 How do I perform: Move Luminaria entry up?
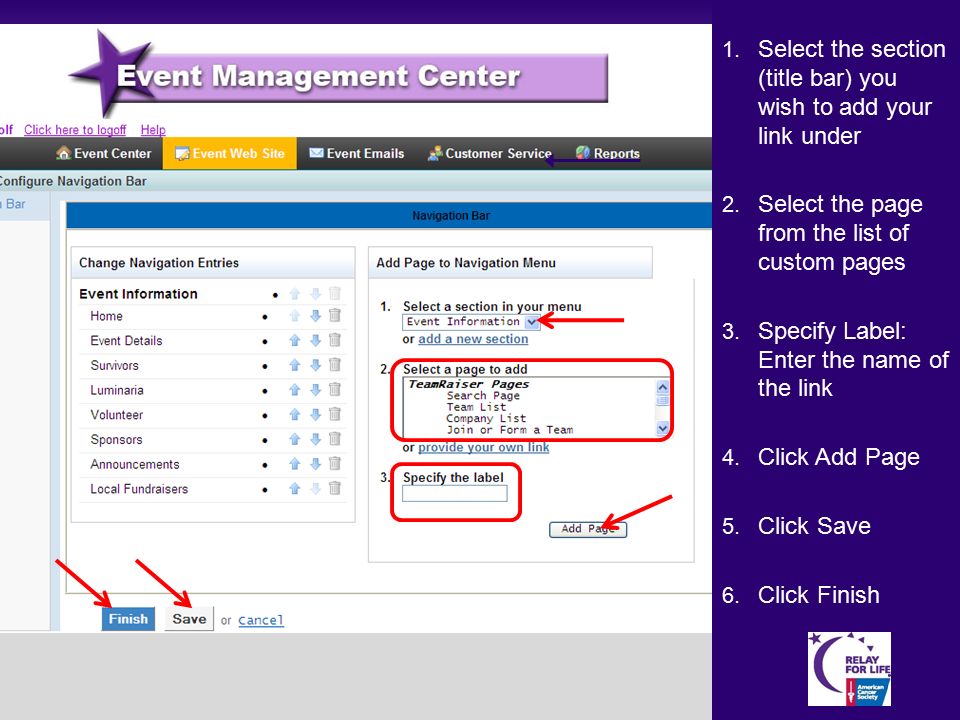(x=294, y=390)
